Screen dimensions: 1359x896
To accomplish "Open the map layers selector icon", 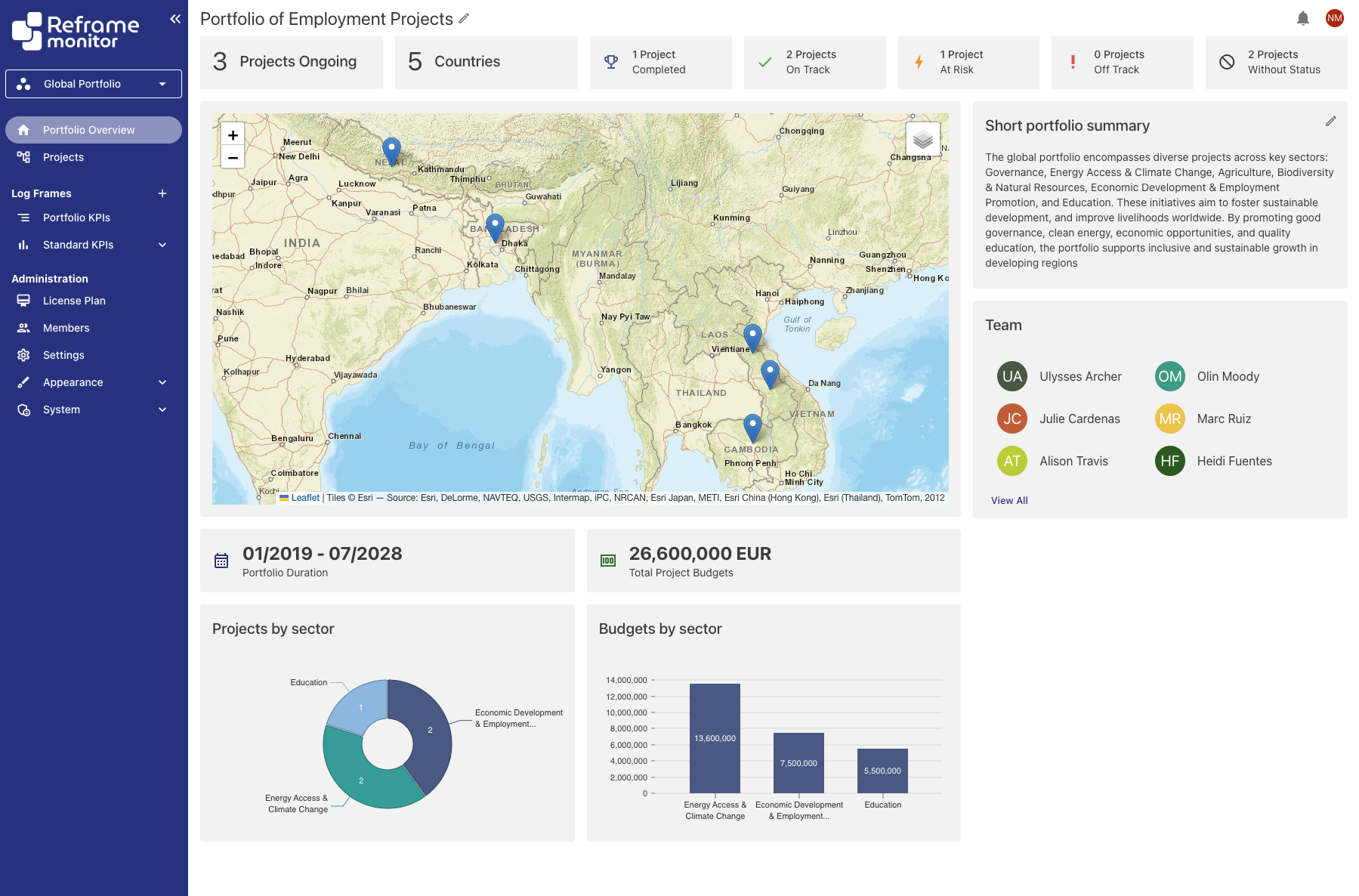I will (923, 138).
